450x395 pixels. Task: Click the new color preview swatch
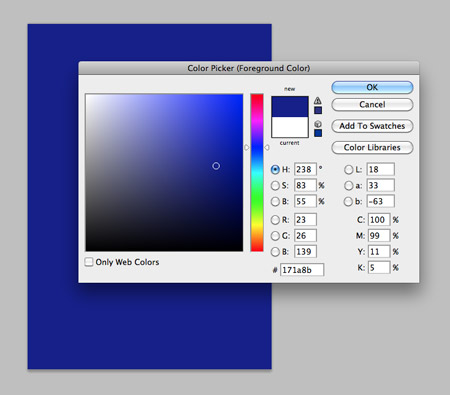(x=290, y=107)
